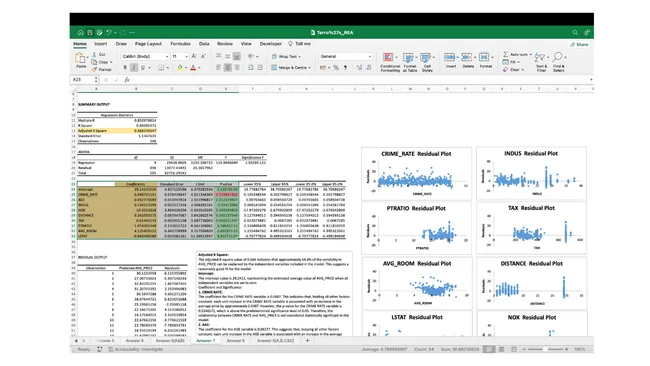Switch to Answer 8 sheet tab

(x=235, y=341)
